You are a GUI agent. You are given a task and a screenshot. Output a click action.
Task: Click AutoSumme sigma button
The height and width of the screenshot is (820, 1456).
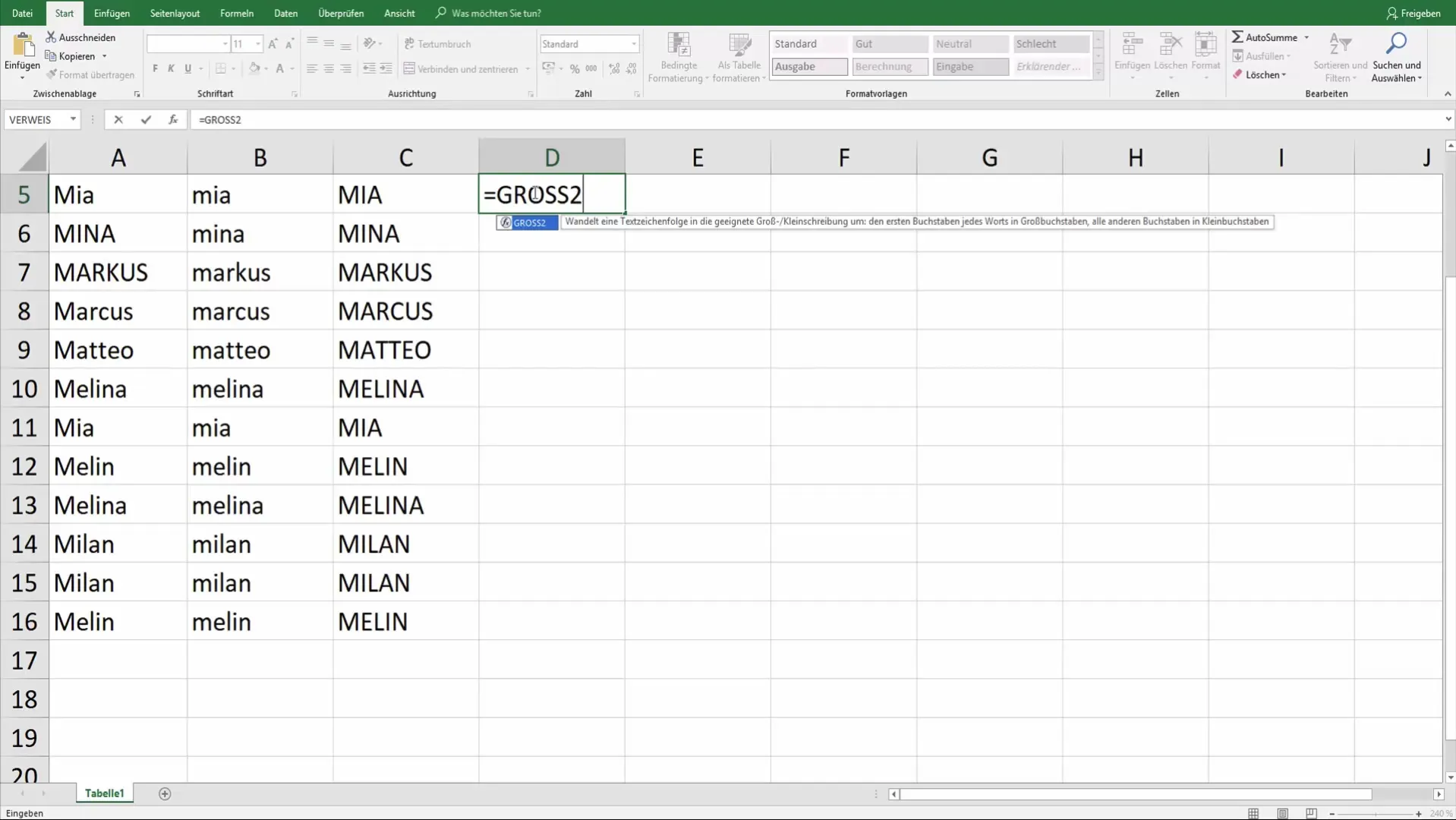point(1264,37)
